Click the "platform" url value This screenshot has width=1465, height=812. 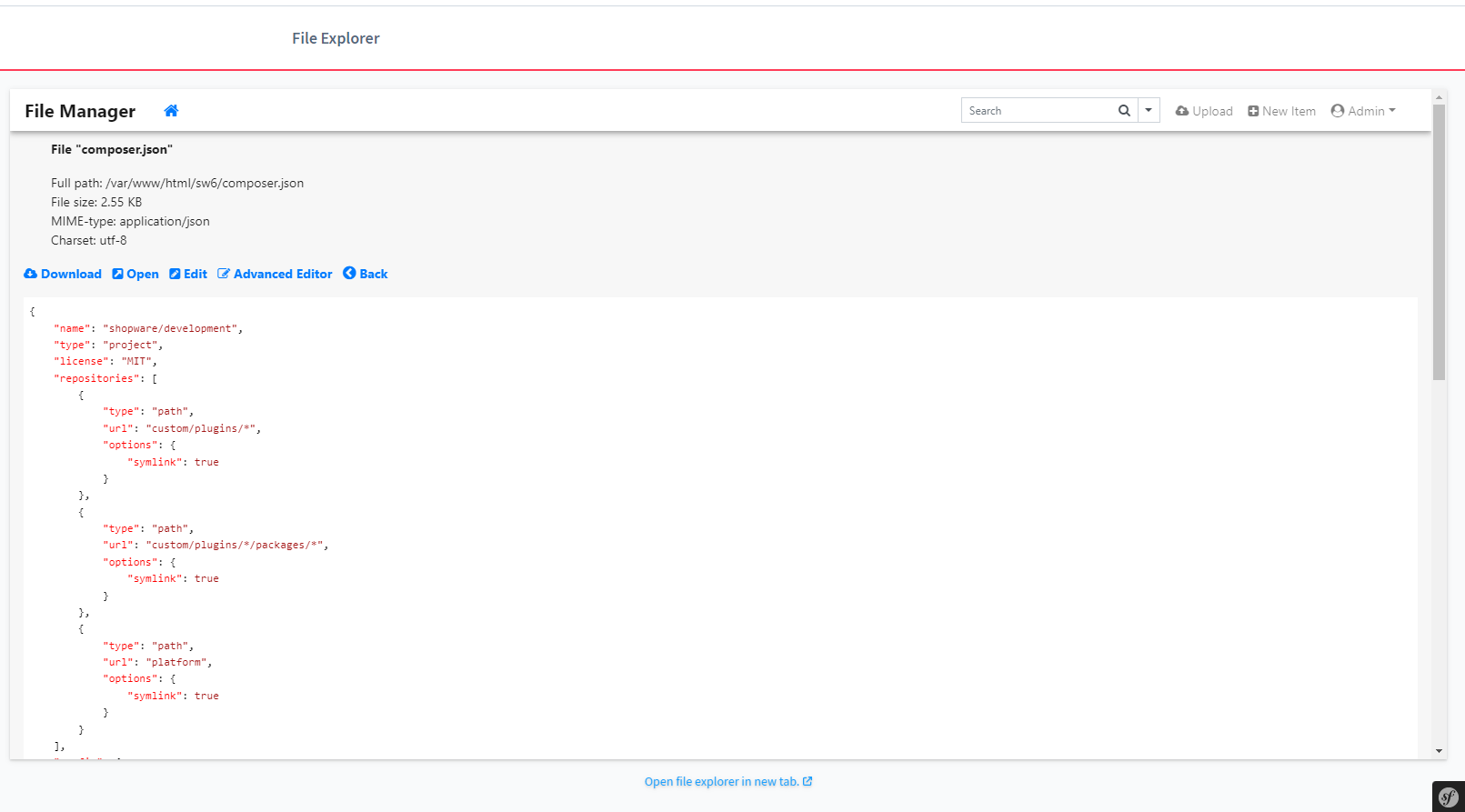(176, 662)
